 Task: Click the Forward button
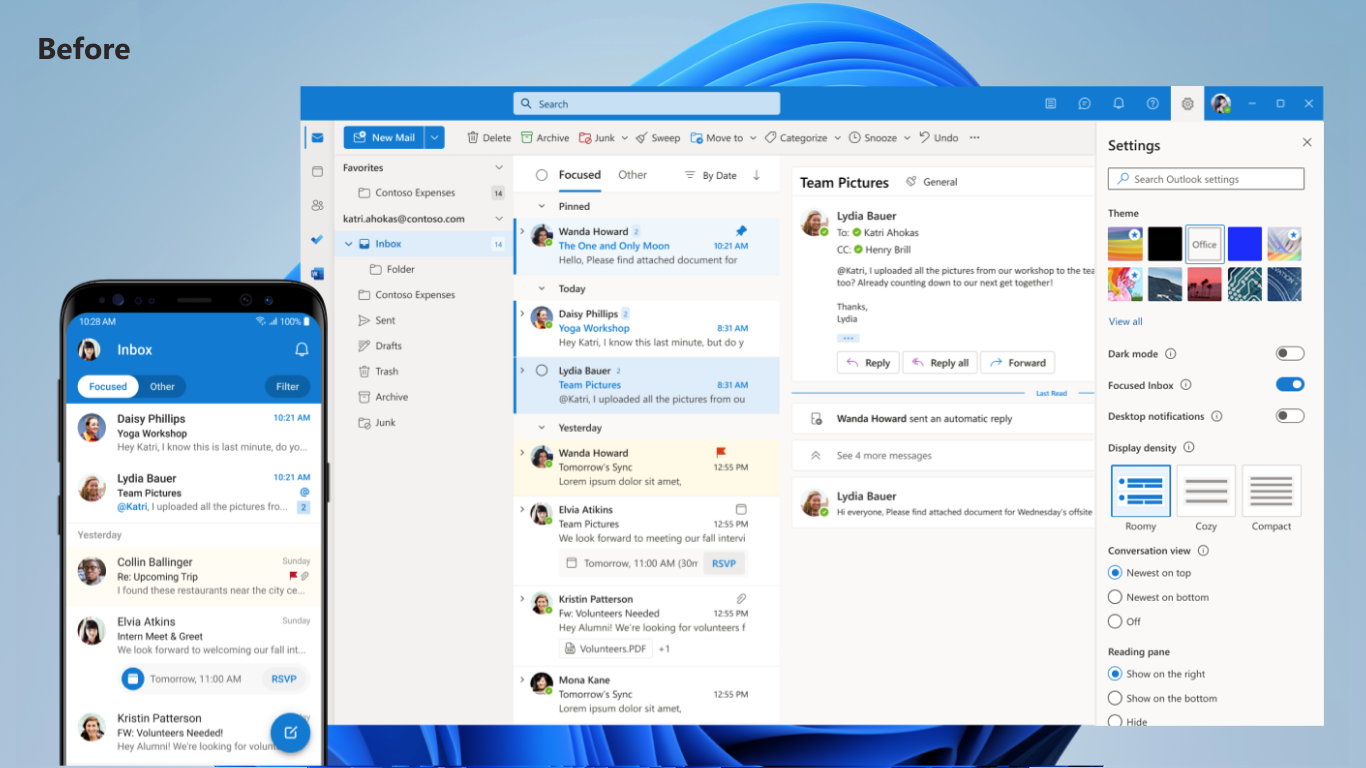click(1017, 363)
